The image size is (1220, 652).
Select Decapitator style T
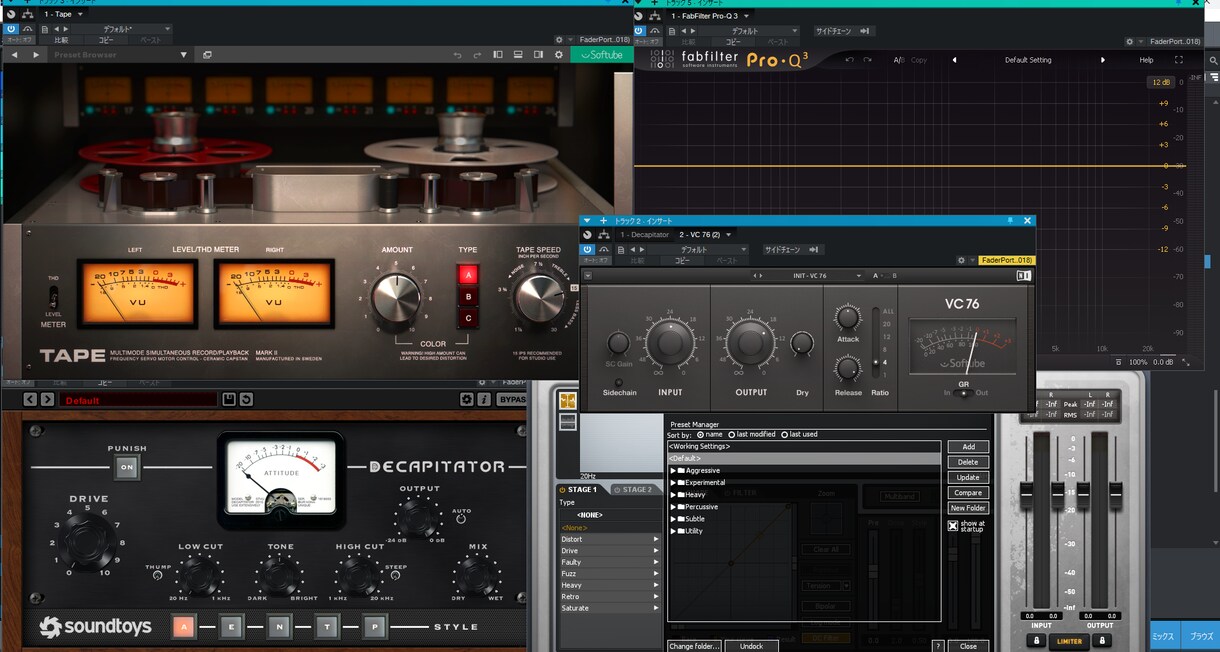326,627
